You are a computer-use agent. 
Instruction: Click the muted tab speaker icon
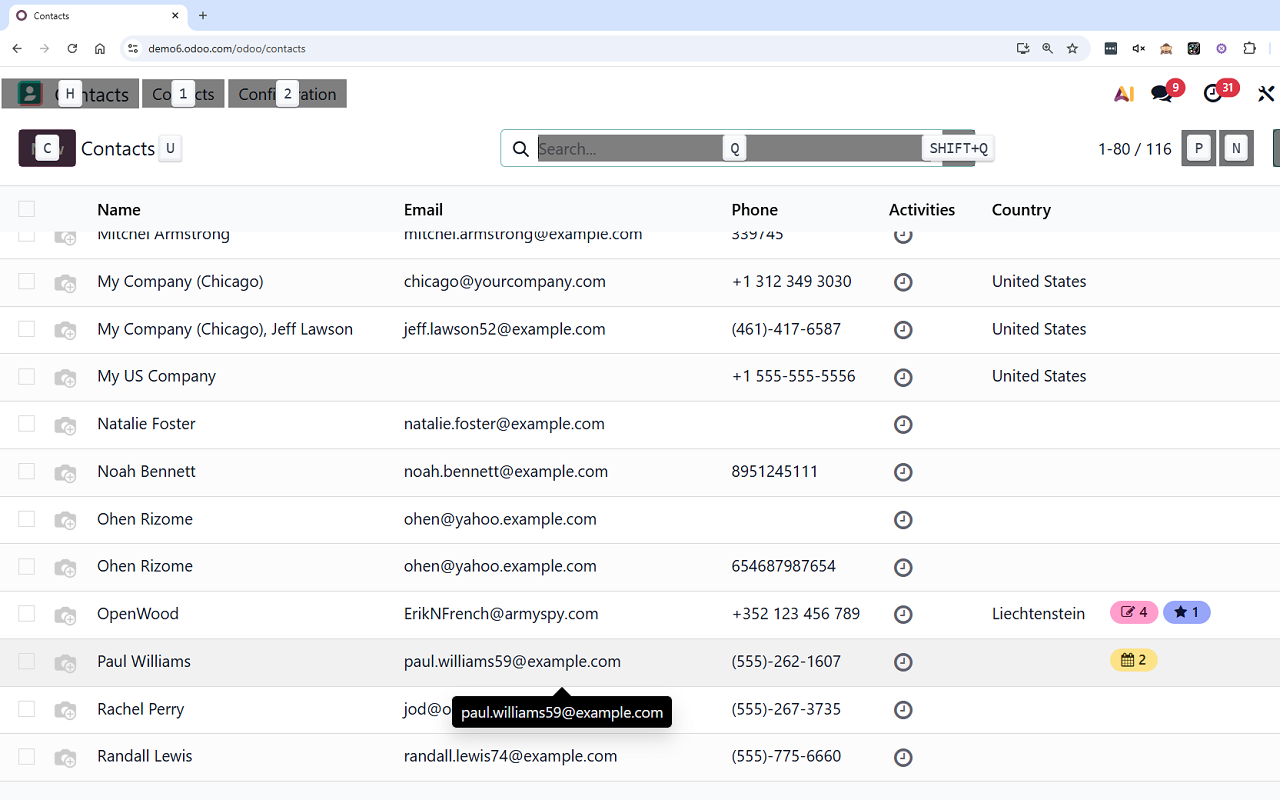point(1138,48)
